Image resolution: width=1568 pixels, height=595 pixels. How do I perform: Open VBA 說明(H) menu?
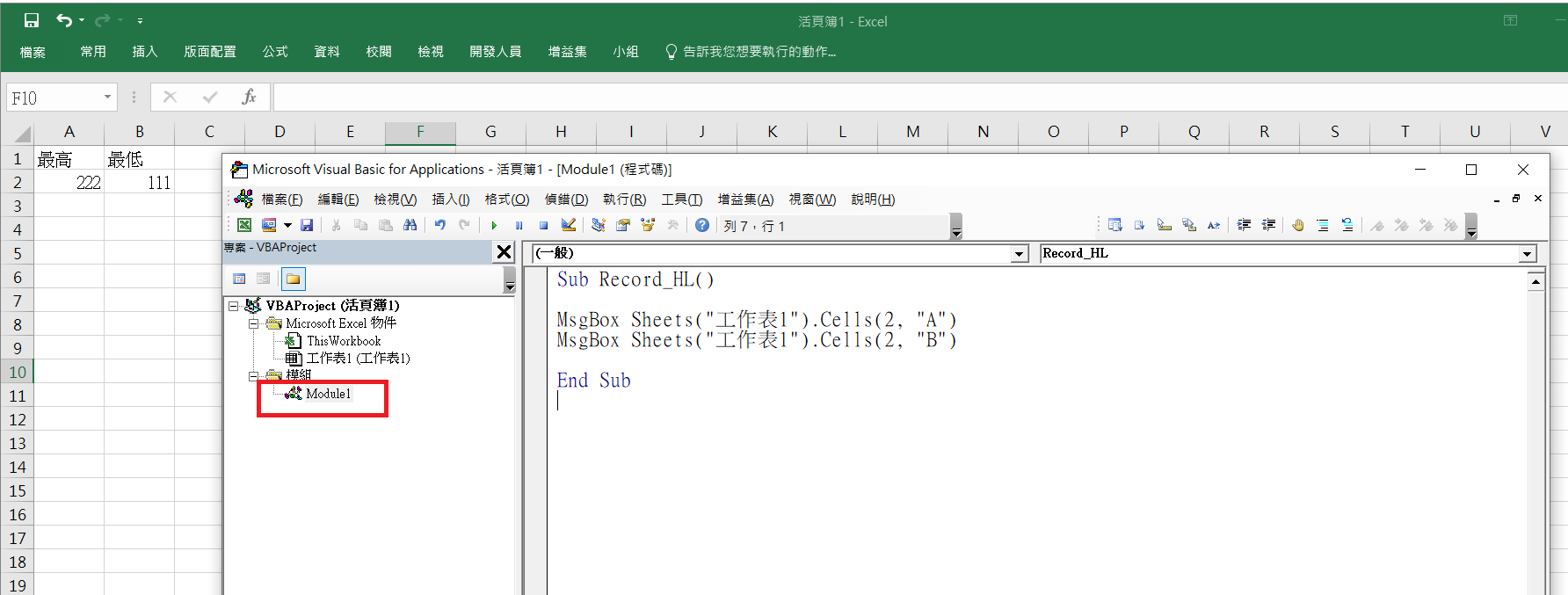(874, 200)
